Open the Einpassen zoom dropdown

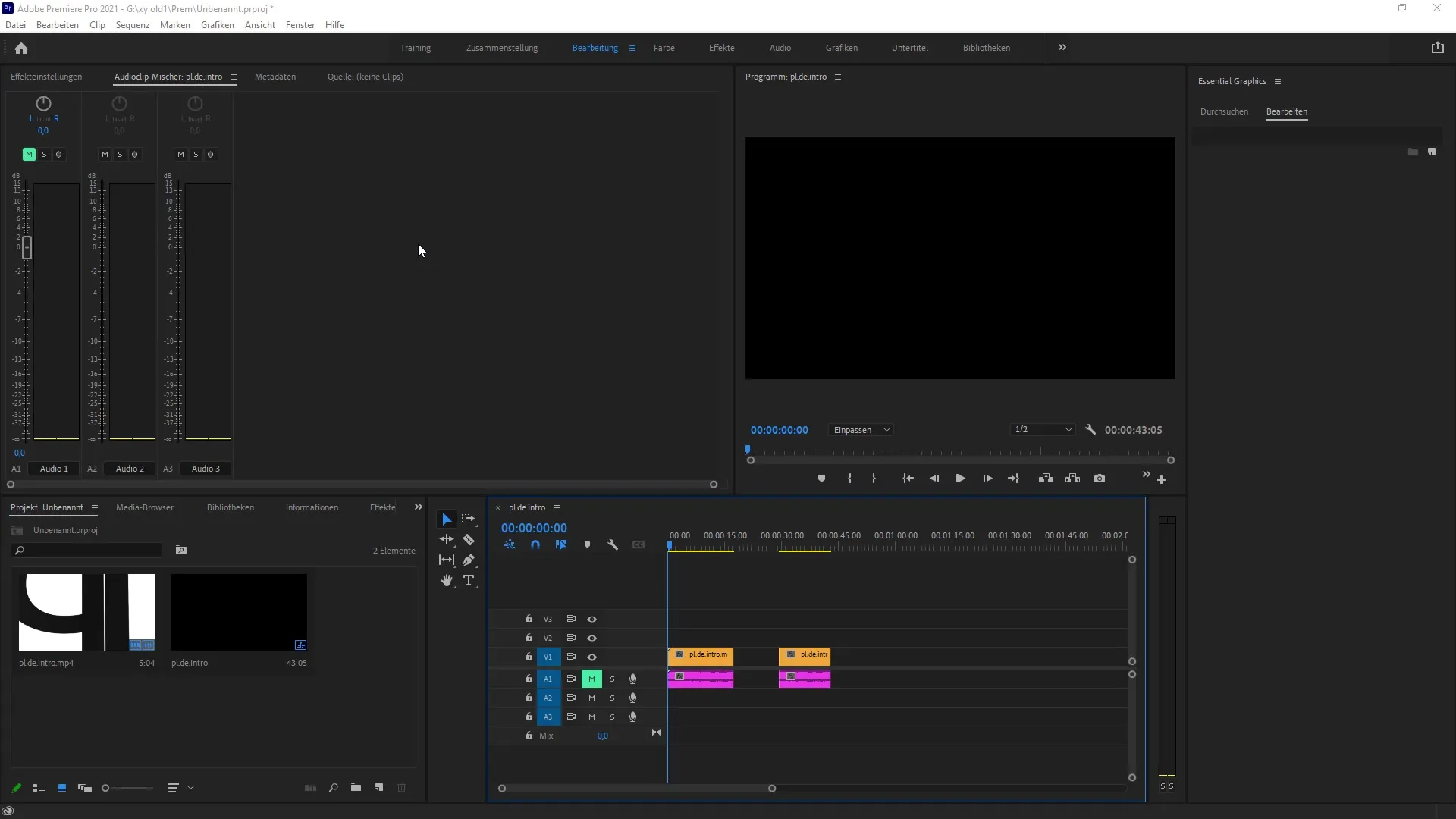[x=861, y=430]
